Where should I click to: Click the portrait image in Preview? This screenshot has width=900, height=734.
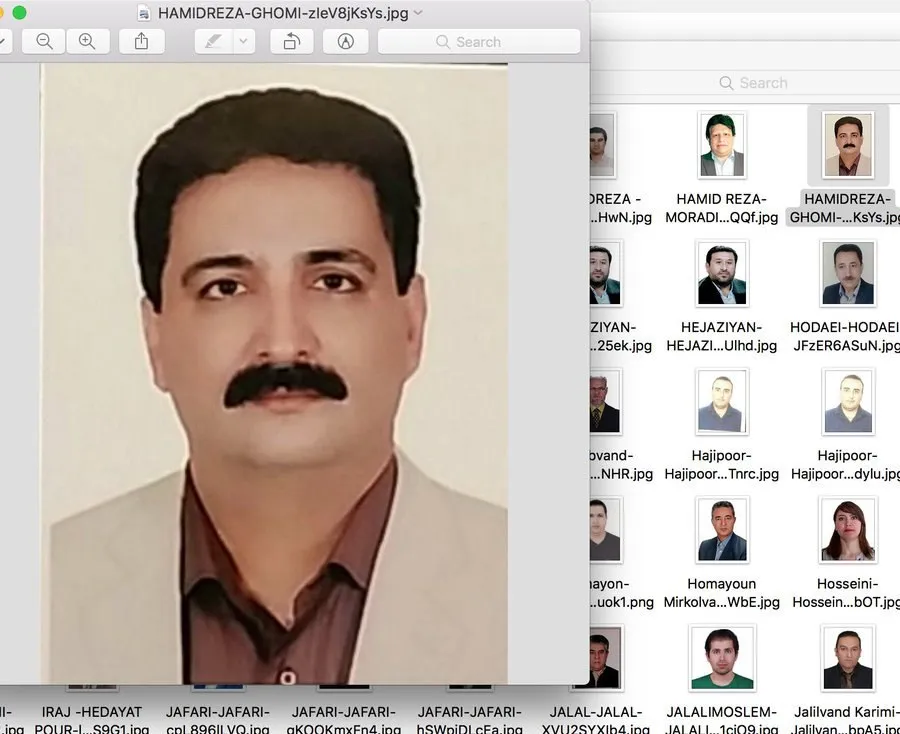tap(274, 374)
